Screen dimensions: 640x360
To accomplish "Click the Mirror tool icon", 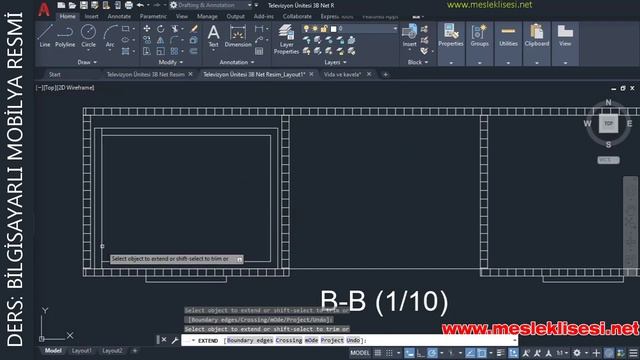I will pos(160,40).
